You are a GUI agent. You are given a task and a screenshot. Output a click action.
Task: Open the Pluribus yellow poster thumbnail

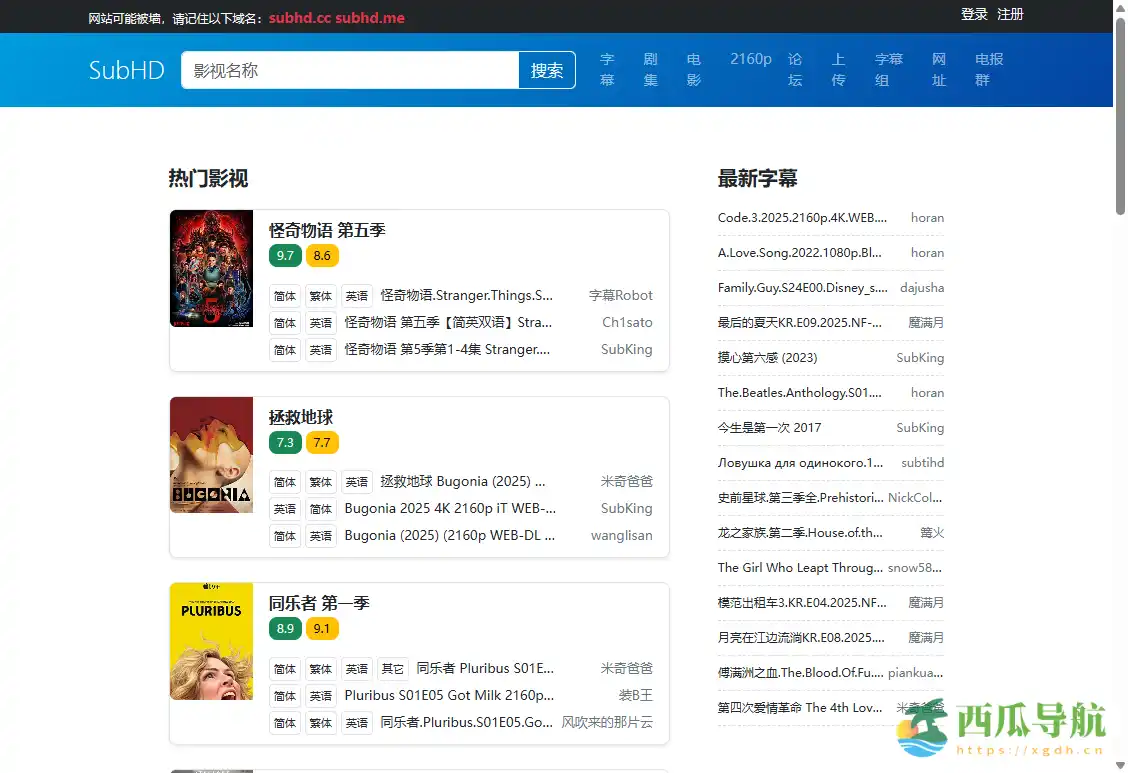[x=211, y=641]
